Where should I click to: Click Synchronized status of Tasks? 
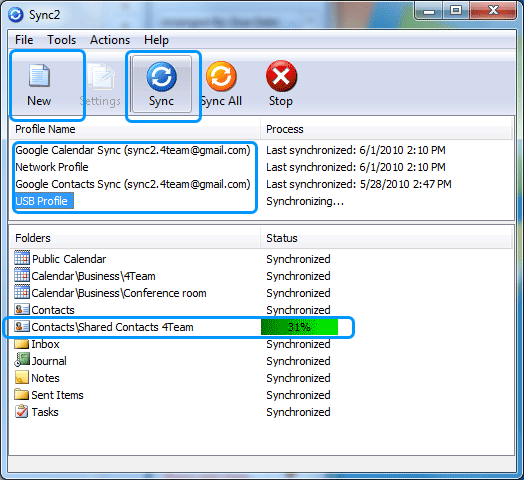[x=298, y=412]
